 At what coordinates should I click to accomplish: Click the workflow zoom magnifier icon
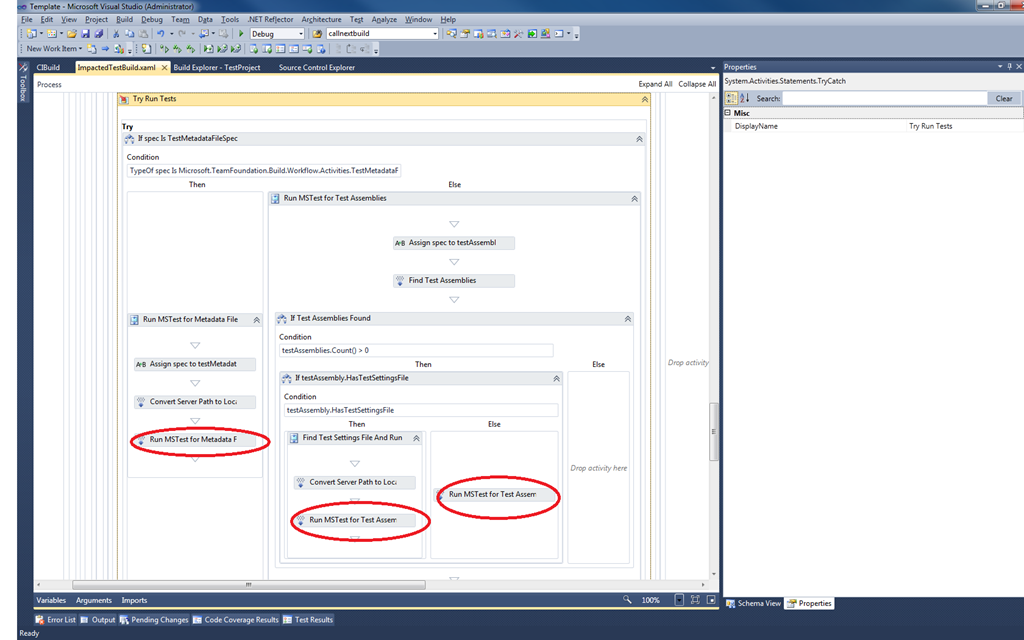point(627,600)
